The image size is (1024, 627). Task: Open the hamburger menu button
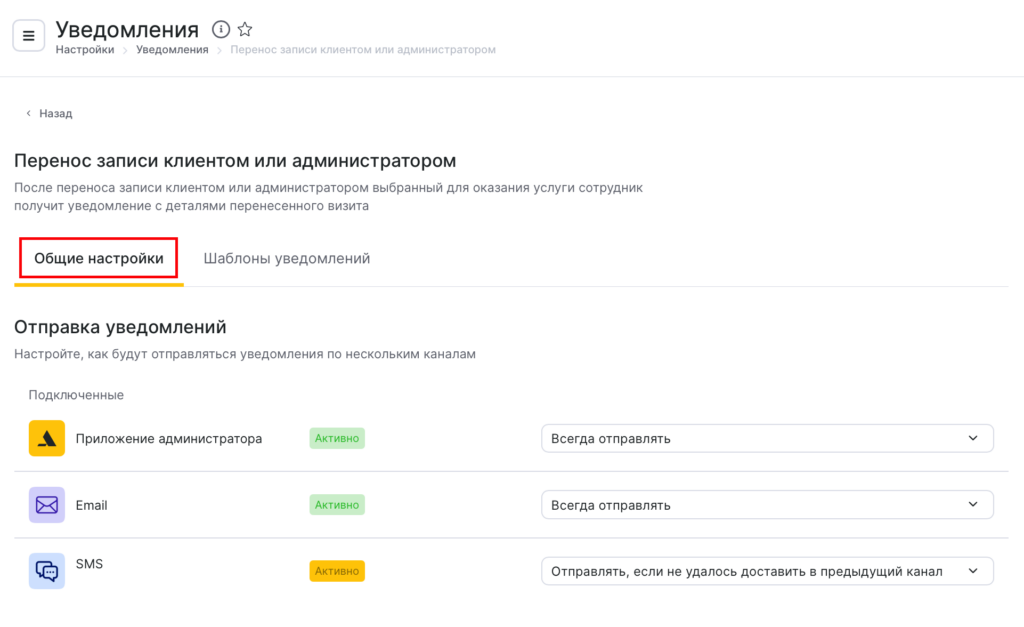coord(28,36)
